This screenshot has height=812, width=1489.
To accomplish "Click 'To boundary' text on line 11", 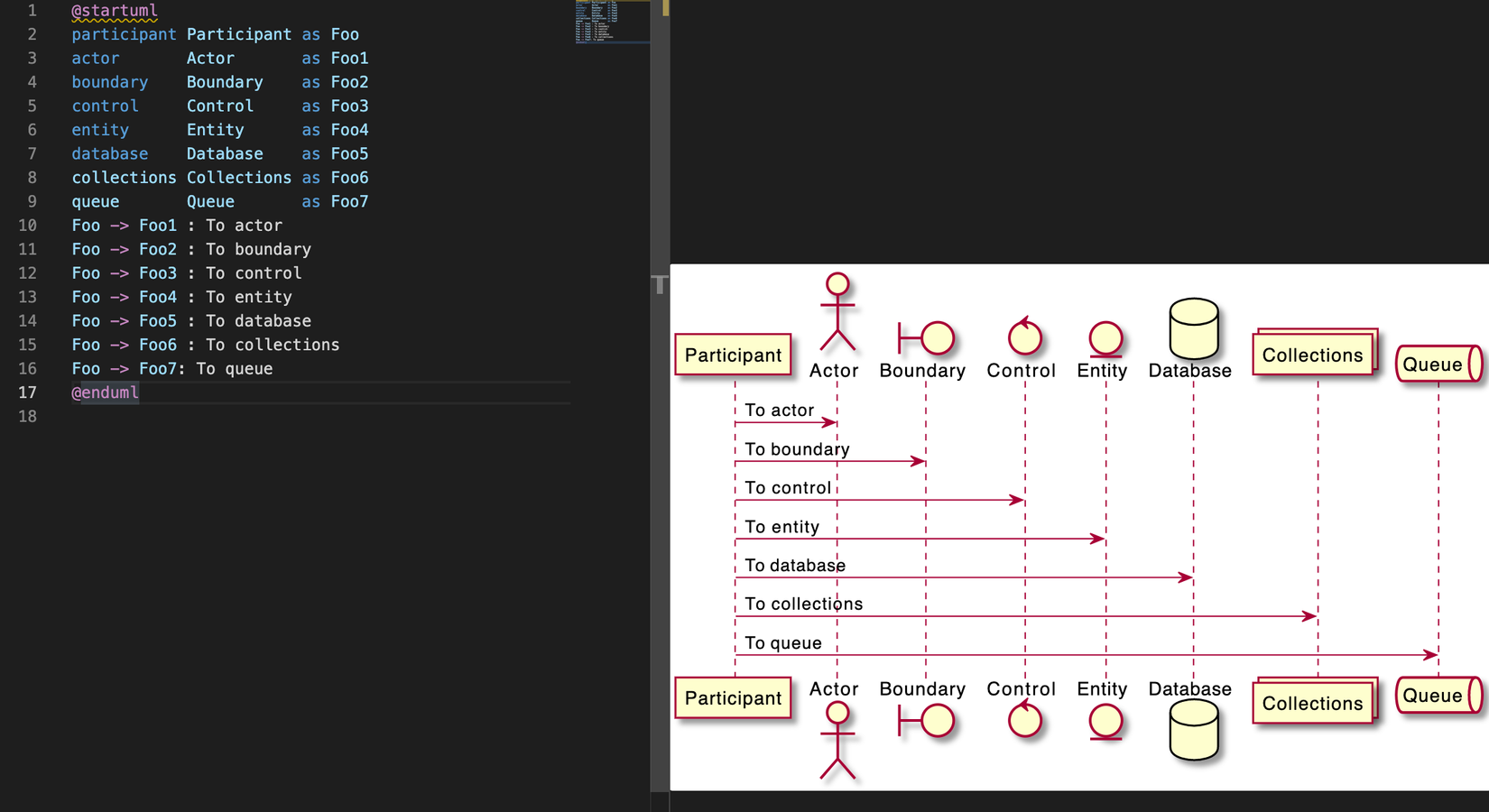I will [x=258, y=249].
